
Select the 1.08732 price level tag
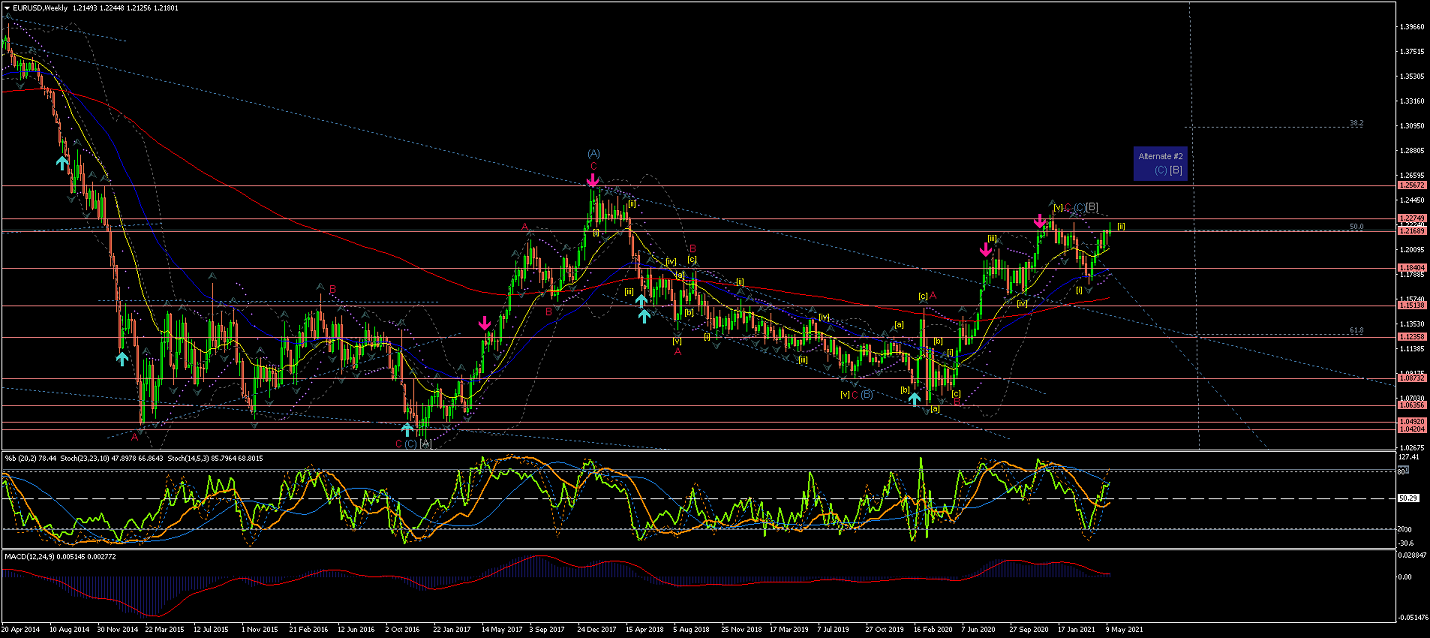(1410, 379)
